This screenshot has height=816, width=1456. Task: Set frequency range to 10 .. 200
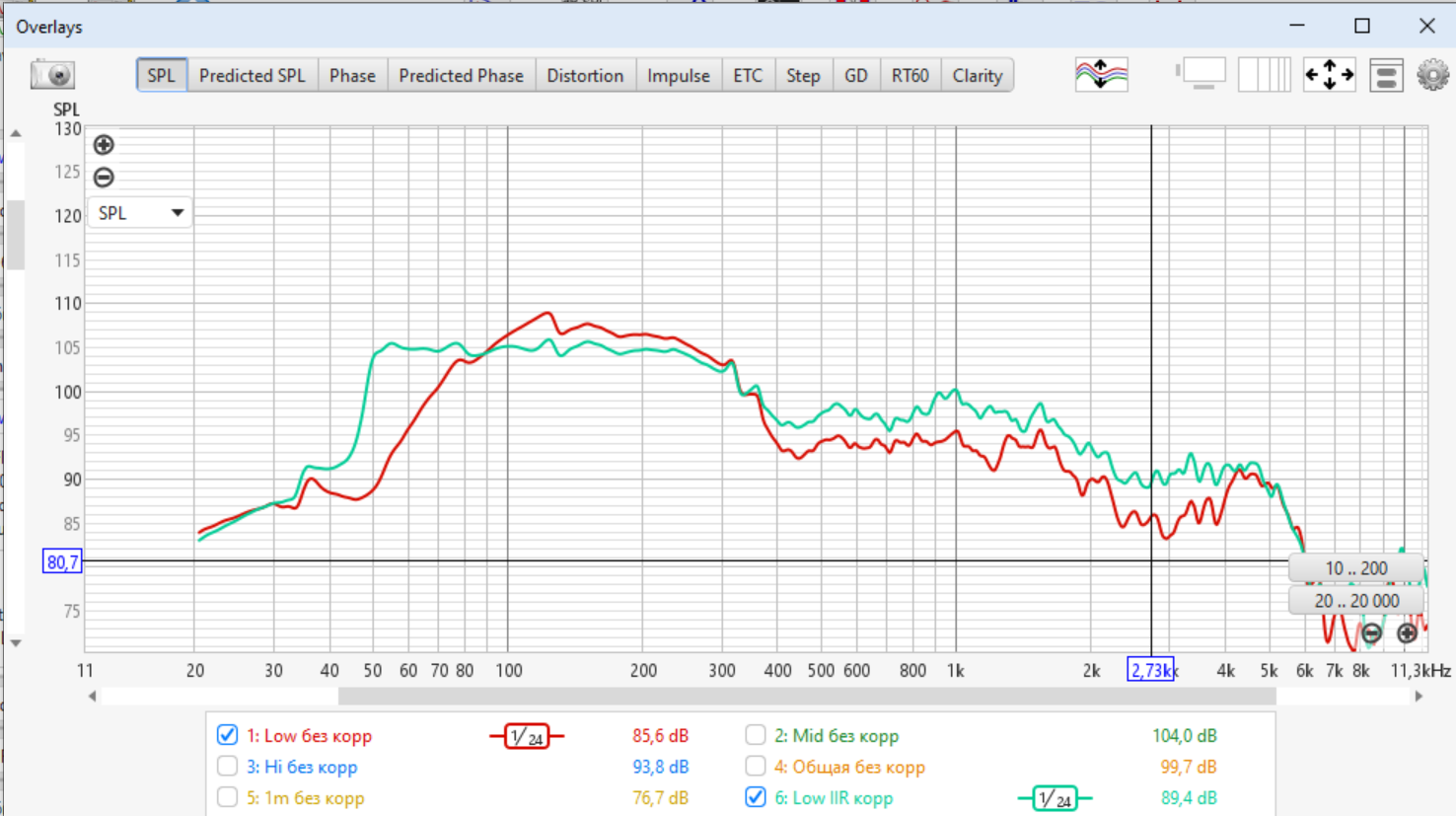(1355, 568)
